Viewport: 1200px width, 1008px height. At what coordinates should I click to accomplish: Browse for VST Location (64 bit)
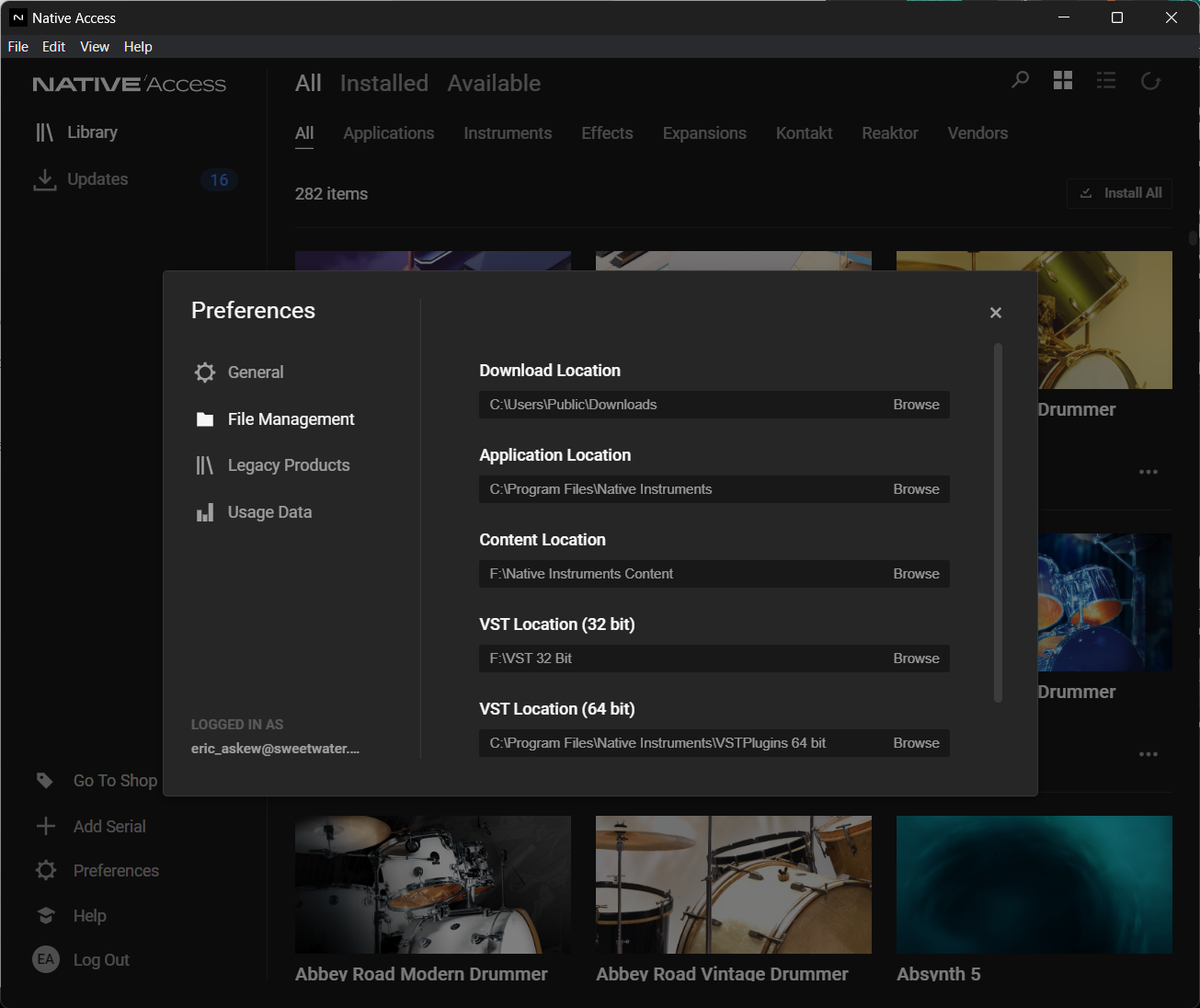pyautogui.click(x=916, y=743)
